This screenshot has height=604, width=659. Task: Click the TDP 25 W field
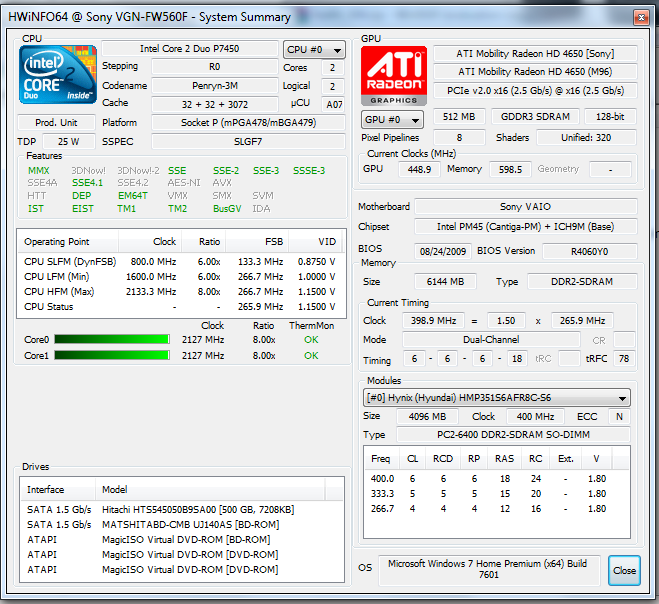(x=69, y=142)
